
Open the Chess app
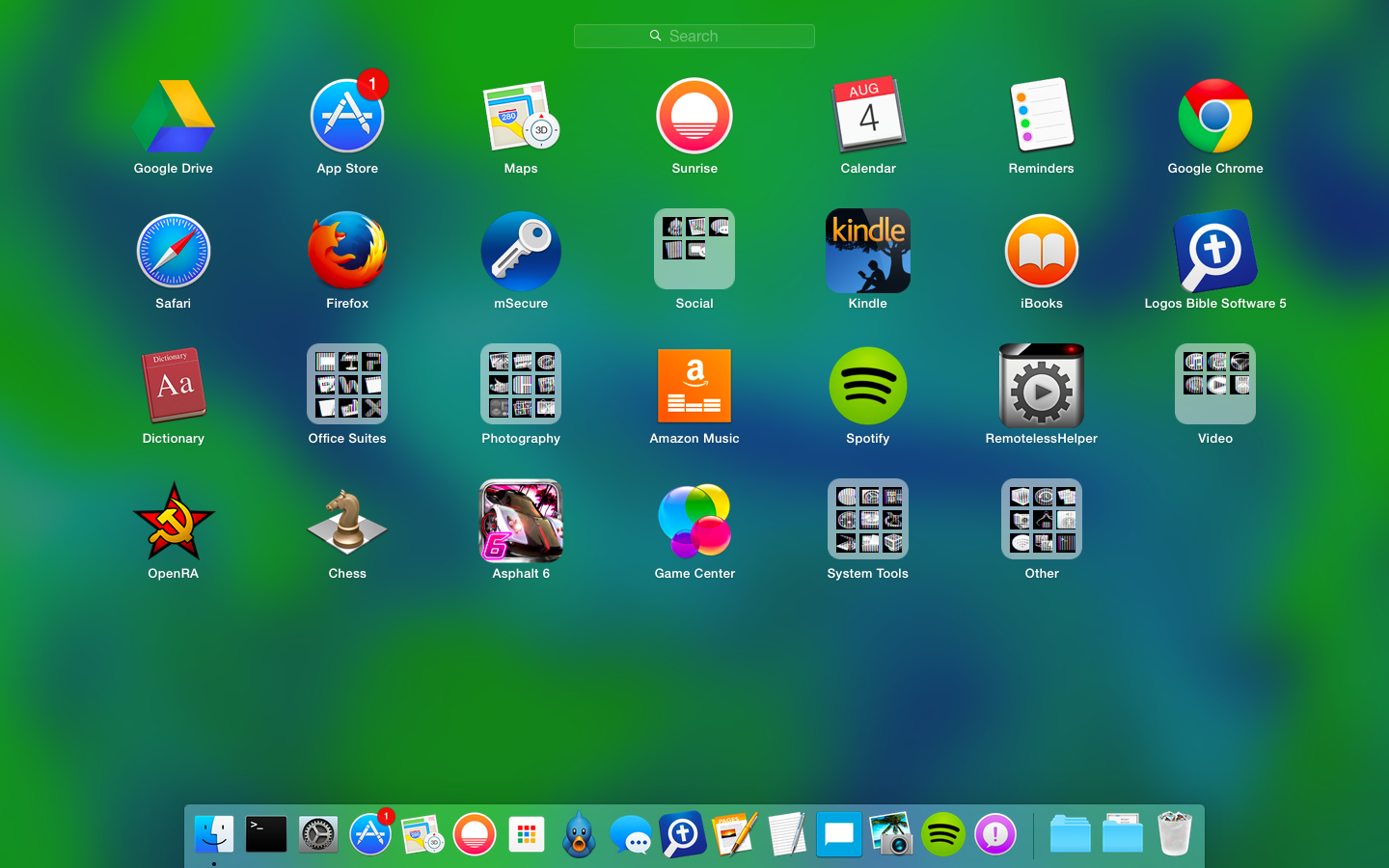pyautogui.click(x=347, y=521)
